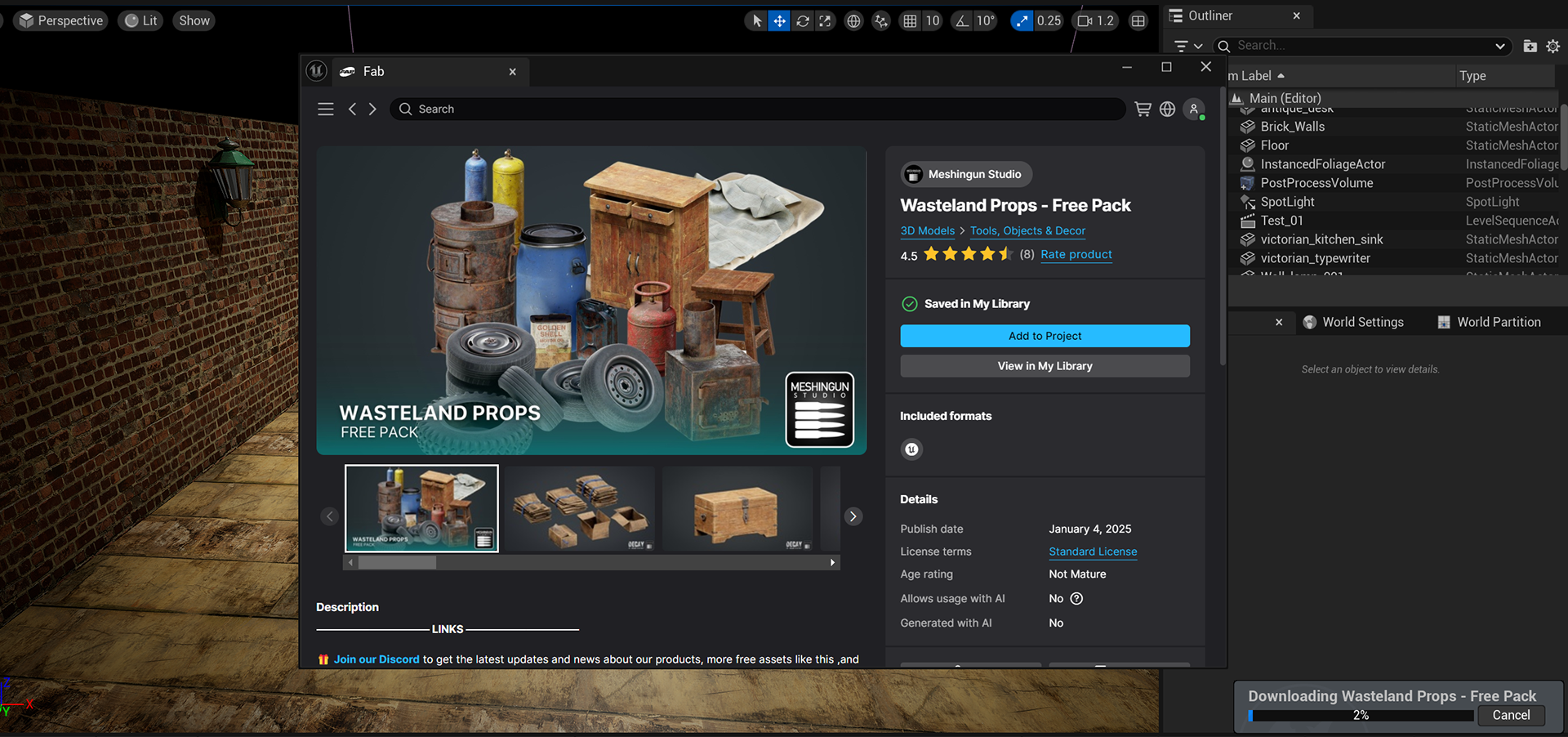Image resolution: width=1568 pixels, height=737 pixels.
Task: Open the scale snap value 0.25
Action: tap(1049, 20)
